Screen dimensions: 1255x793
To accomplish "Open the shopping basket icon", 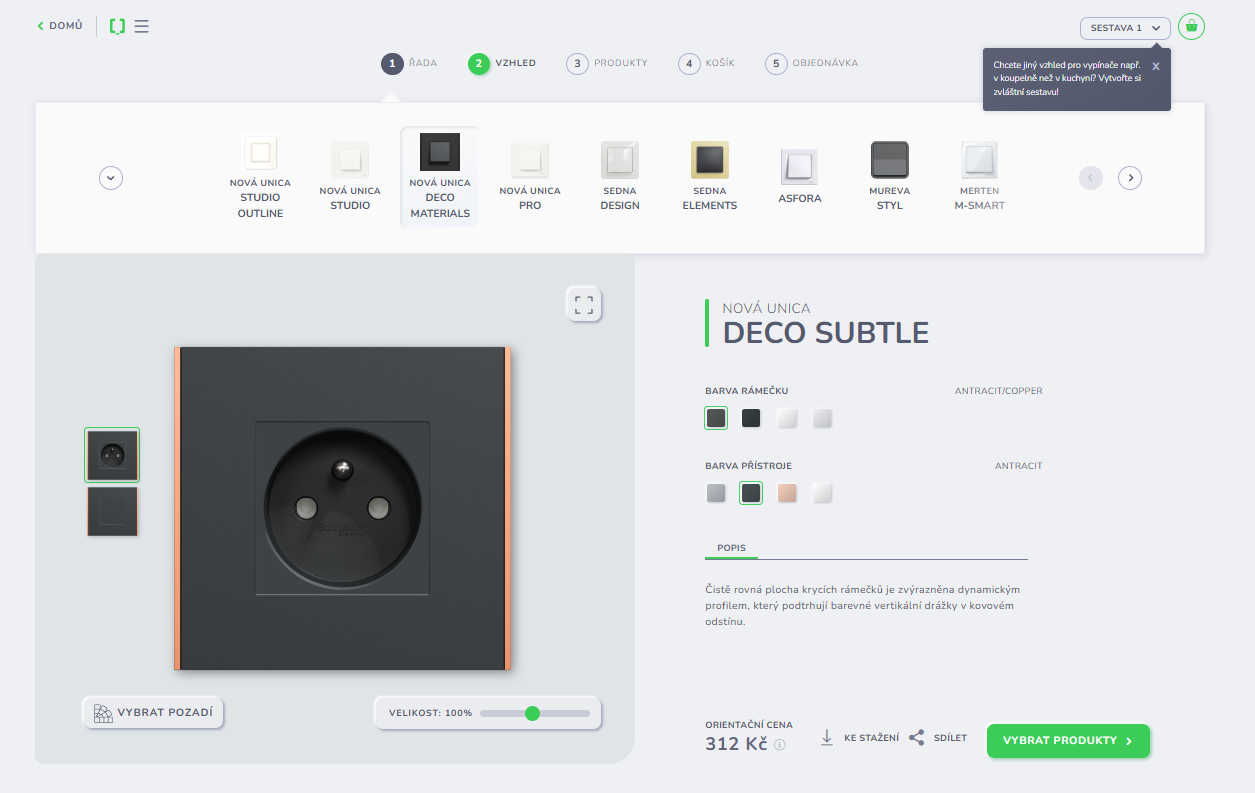I will (1190, 27).
